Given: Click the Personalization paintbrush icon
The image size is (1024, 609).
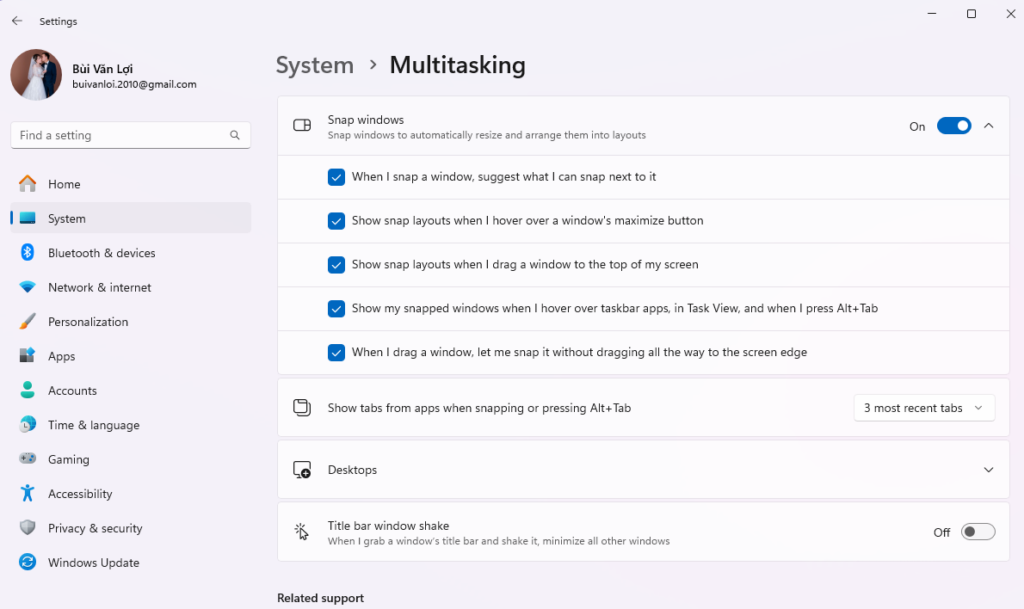Looking at the screenshot, I should (x=28, y=322).
